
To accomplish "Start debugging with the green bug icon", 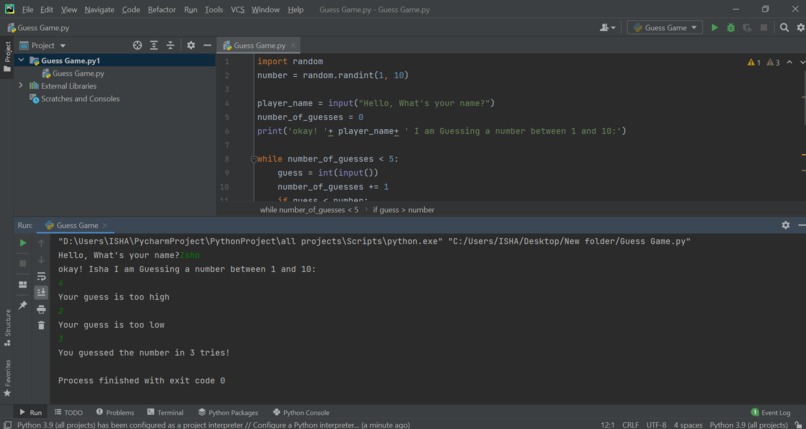I will coord(730,28).
